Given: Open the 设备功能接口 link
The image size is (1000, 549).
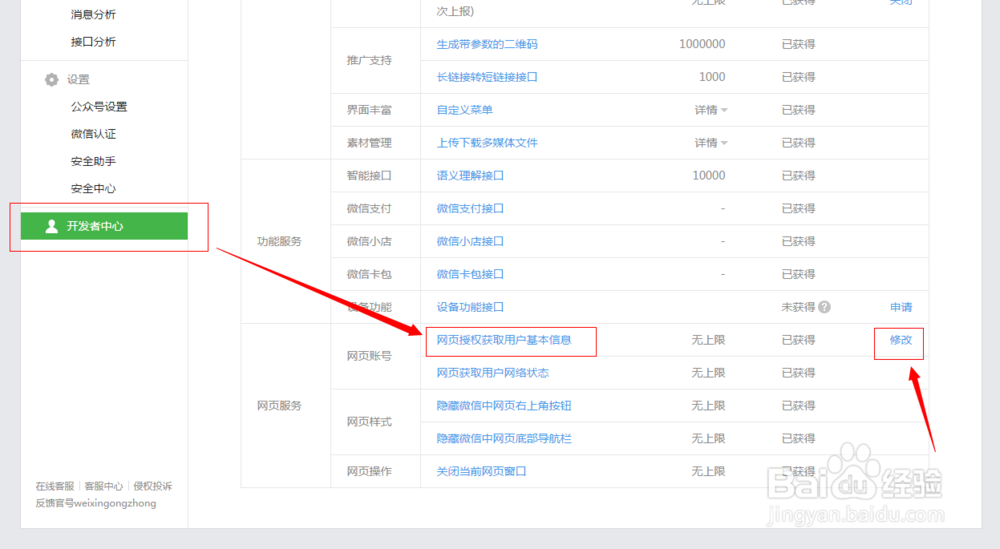Looking at the screenshot, I should tap(470, 307).
